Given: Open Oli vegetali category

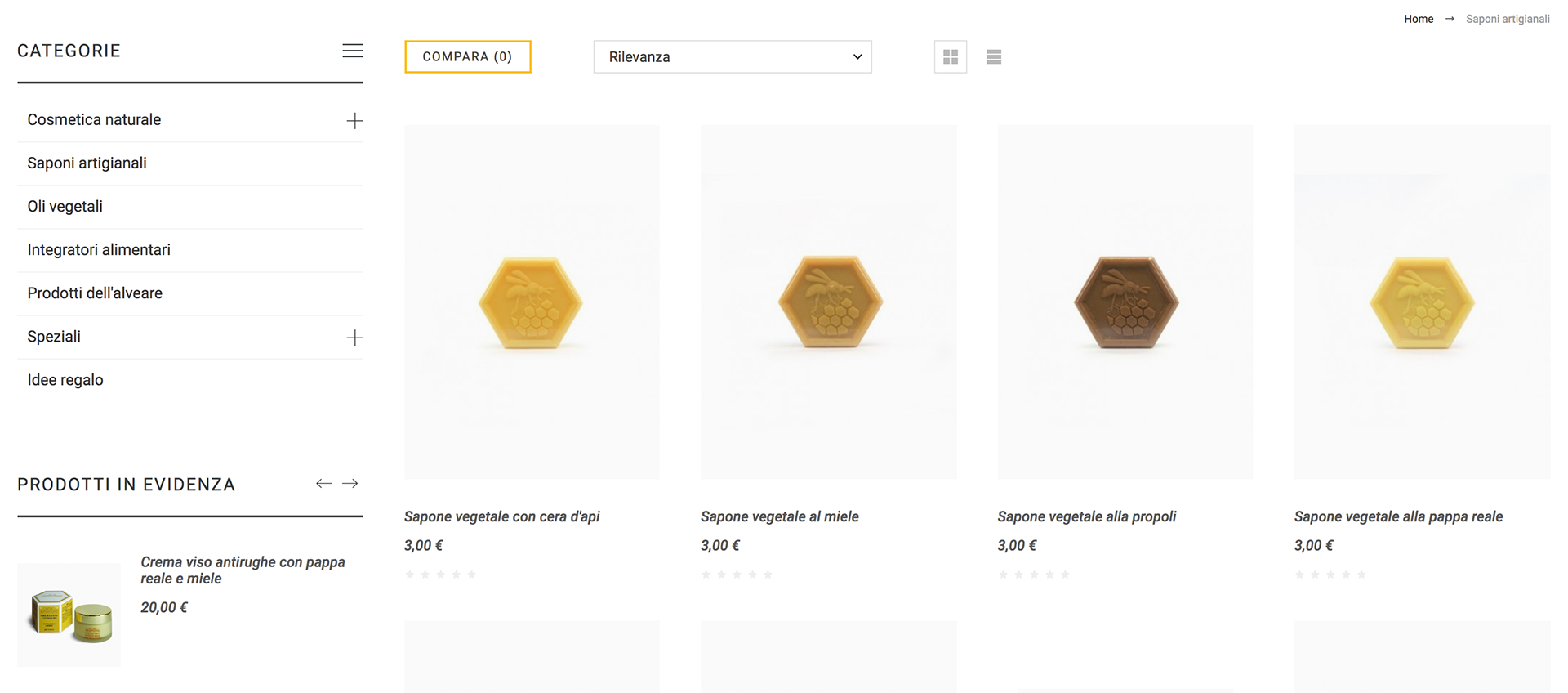Looking at the screenshot, I should click(65, 207).
